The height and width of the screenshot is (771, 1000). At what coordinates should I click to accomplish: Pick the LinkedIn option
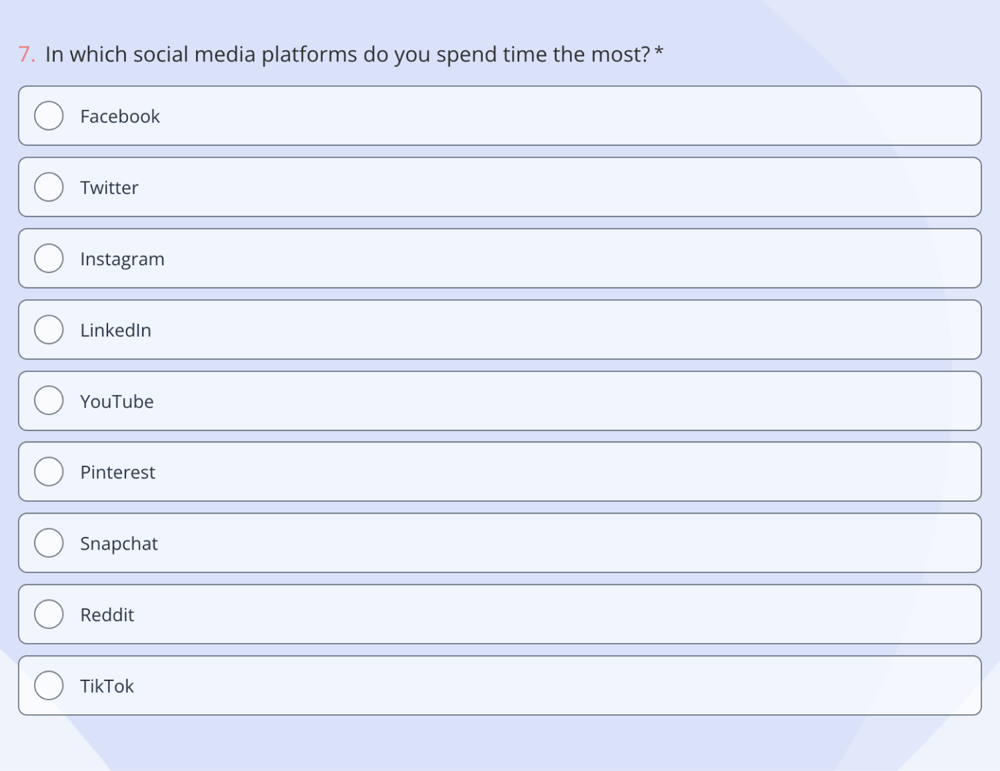pos(48,329)
